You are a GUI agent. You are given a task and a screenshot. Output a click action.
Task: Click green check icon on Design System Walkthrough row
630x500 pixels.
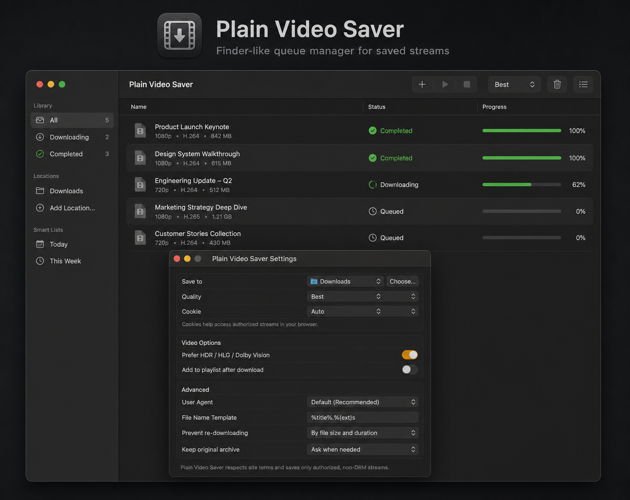point(372,158)
